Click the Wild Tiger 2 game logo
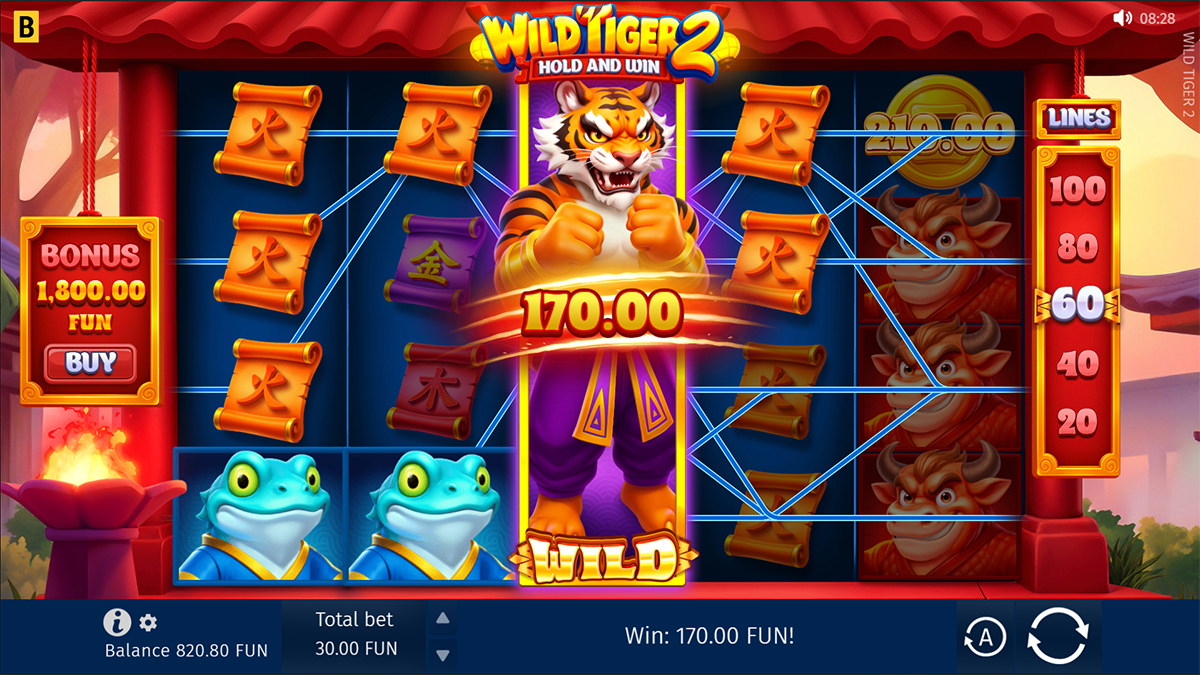This screenshot has width=1200, height=675. pyautogui.click(x=601, y=45)
